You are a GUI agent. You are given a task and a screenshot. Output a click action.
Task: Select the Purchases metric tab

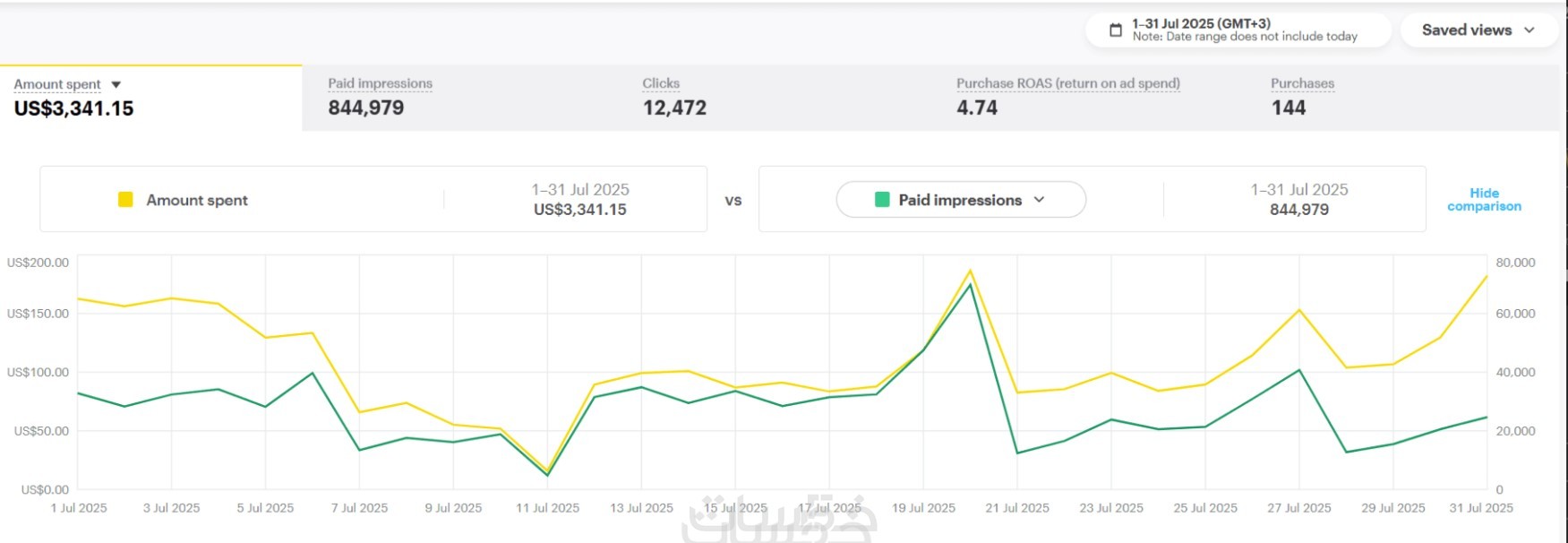1302,97
